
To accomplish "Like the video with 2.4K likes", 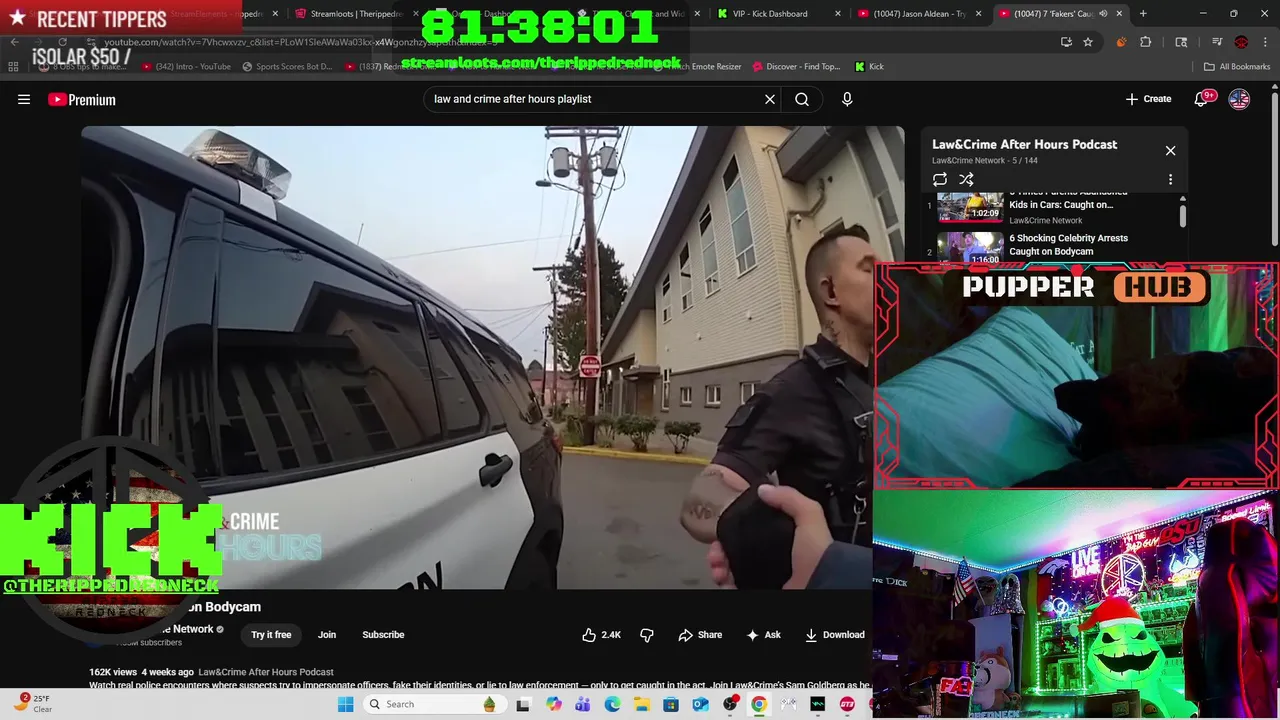I will tap(601, 635).
